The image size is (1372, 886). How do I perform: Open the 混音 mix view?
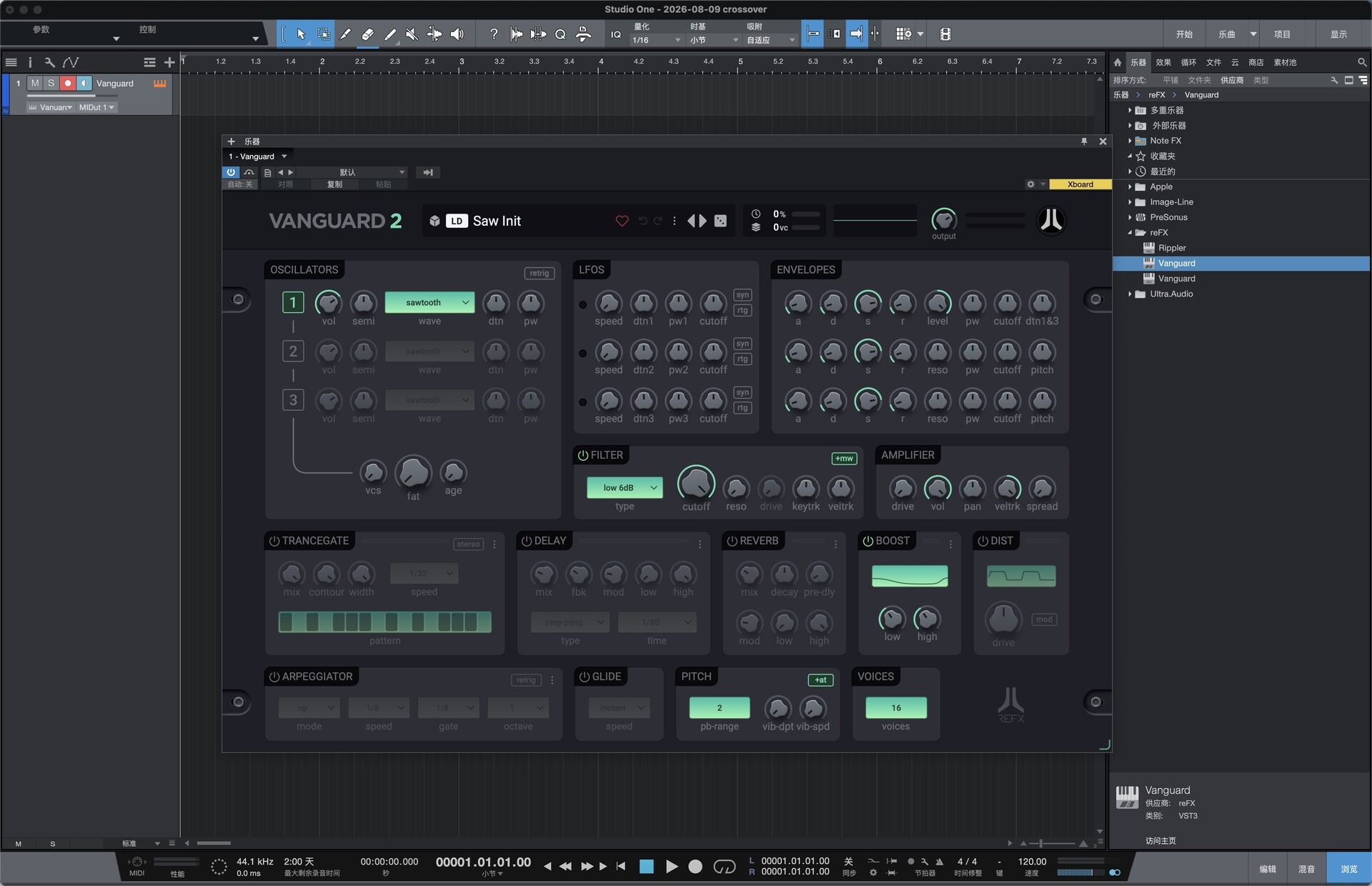pos(1307,869)
